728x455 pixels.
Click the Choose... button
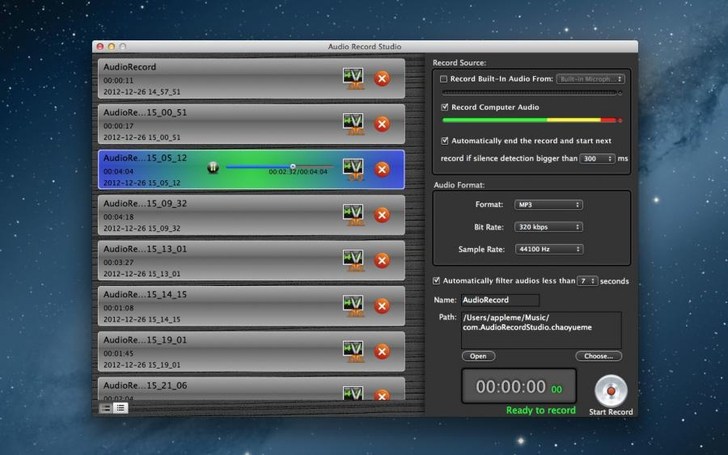[598, 356]
